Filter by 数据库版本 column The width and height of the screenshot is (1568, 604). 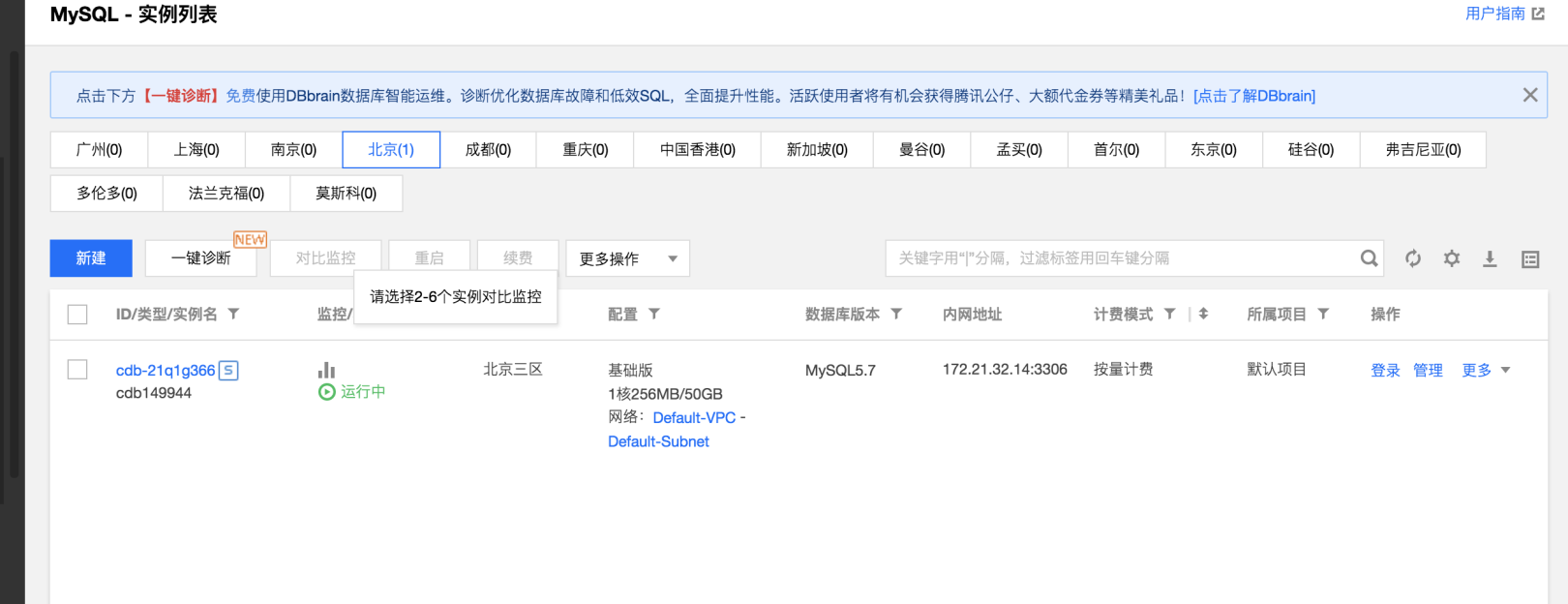896,314
